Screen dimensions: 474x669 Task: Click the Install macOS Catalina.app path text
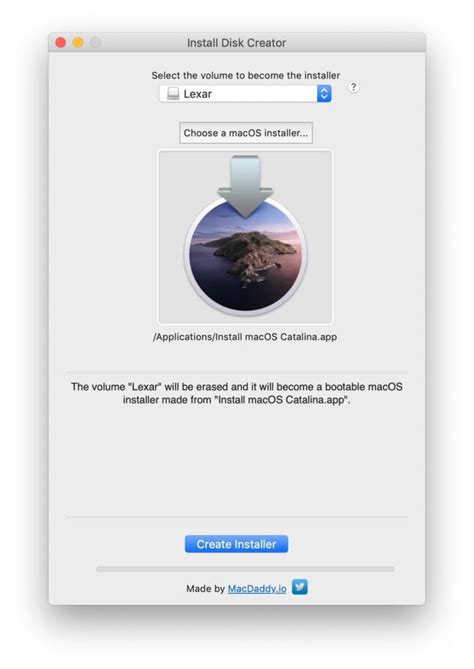point(245,337)
